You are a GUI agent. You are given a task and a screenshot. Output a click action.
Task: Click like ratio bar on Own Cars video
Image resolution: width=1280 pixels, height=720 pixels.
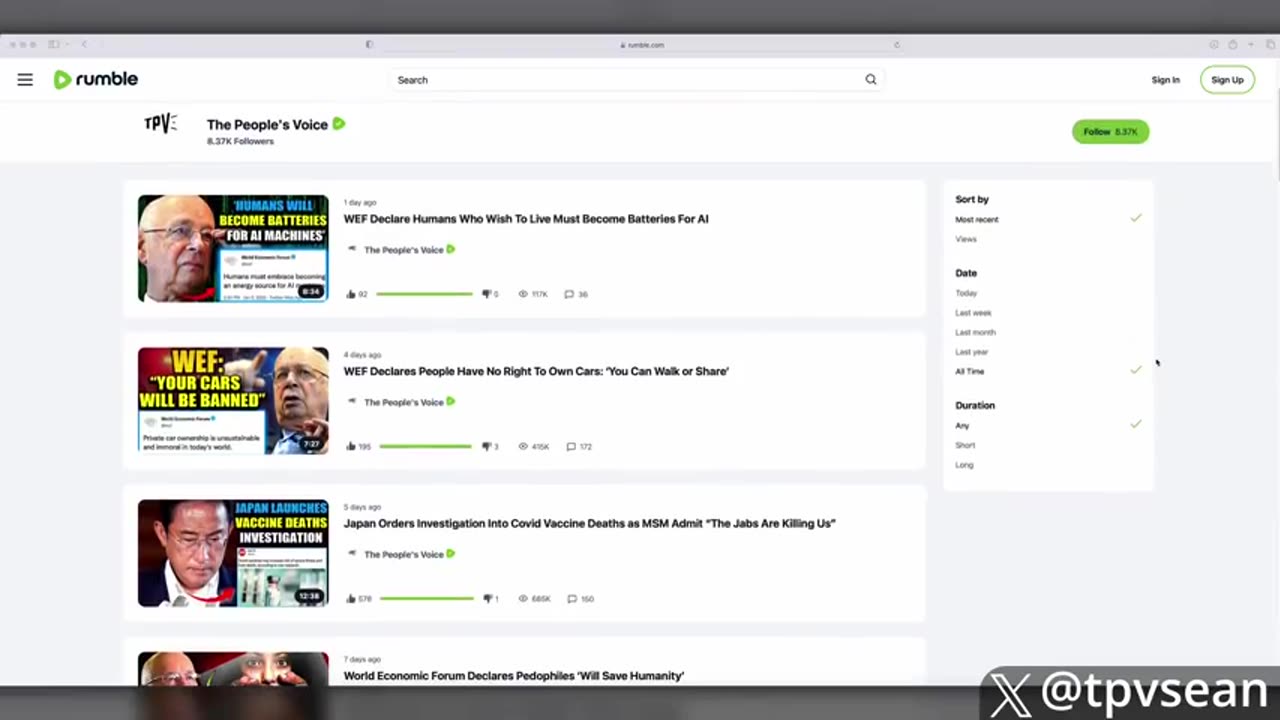pos(426,446)
